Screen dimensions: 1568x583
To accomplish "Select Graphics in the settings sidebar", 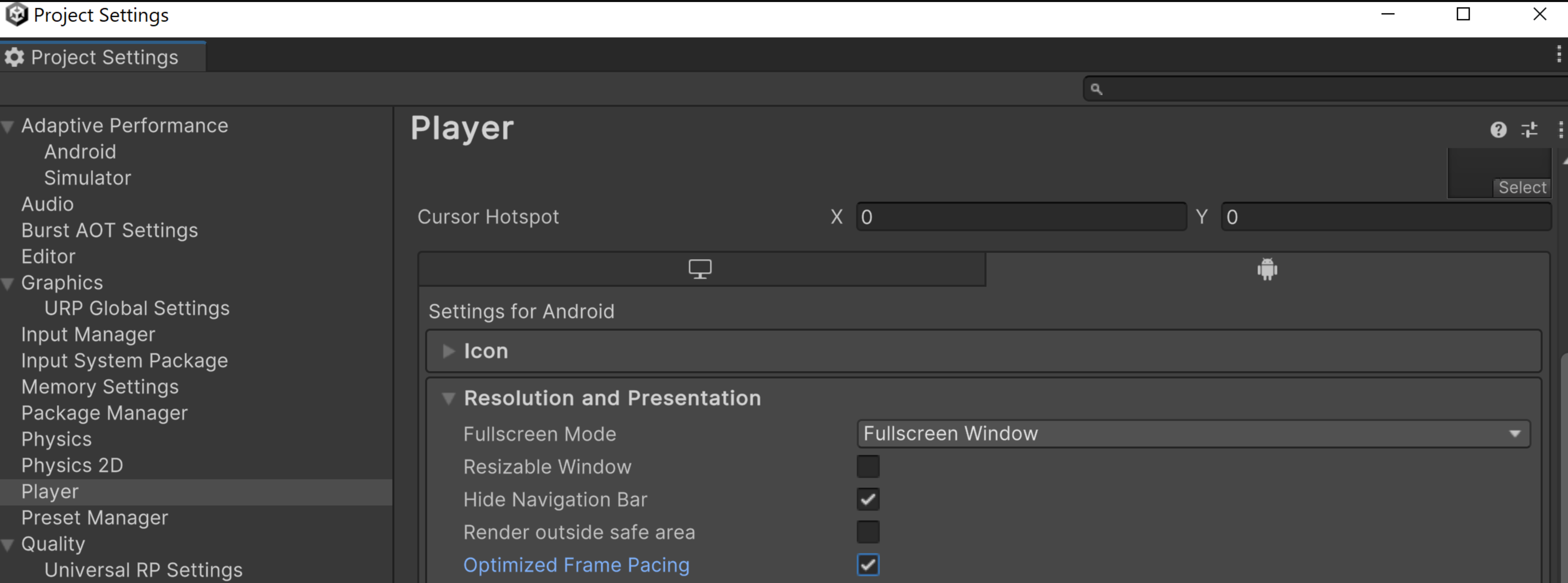I will (62, 282).
